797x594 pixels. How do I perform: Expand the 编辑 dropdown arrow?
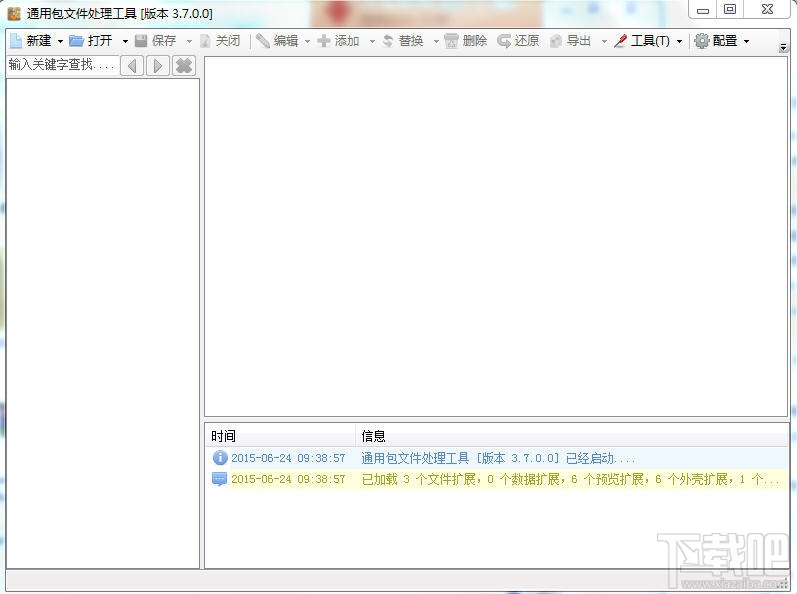click(307, 41)
